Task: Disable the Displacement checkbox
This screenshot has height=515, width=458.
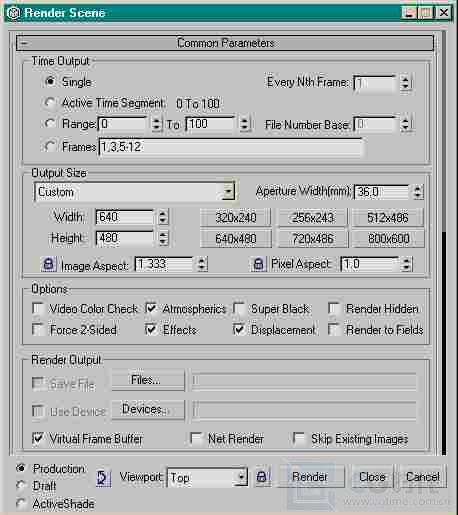Action: click(239, 329)
